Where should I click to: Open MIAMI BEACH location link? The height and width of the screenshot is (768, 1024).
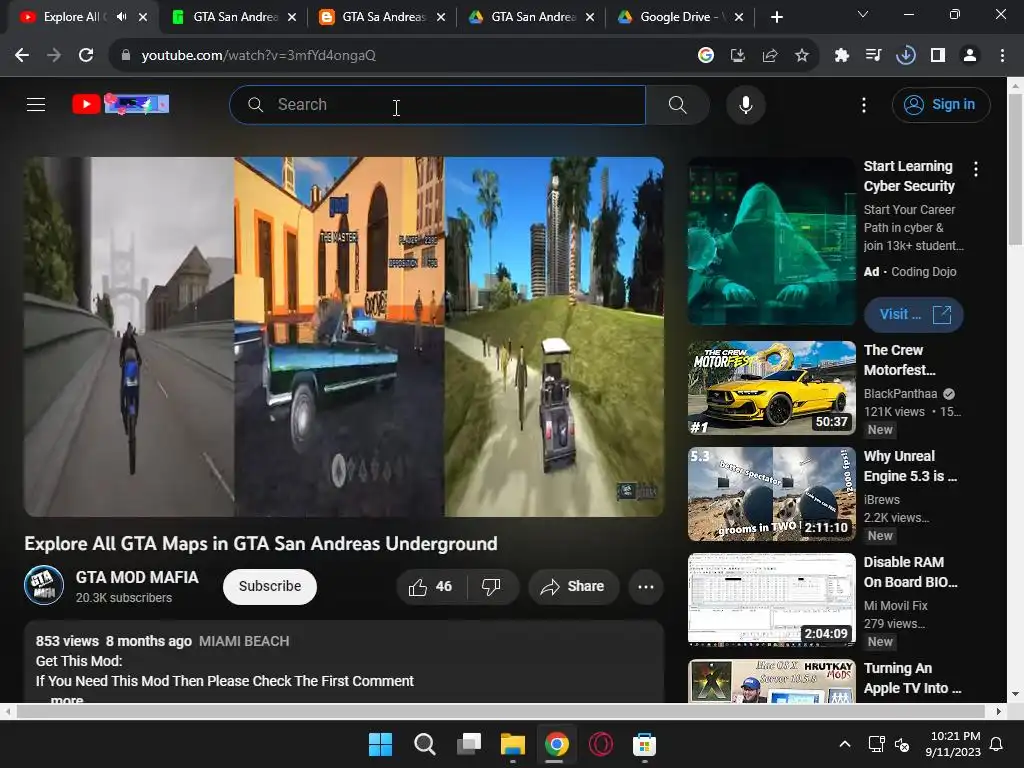pyautogui.click(x=244, y=641)
